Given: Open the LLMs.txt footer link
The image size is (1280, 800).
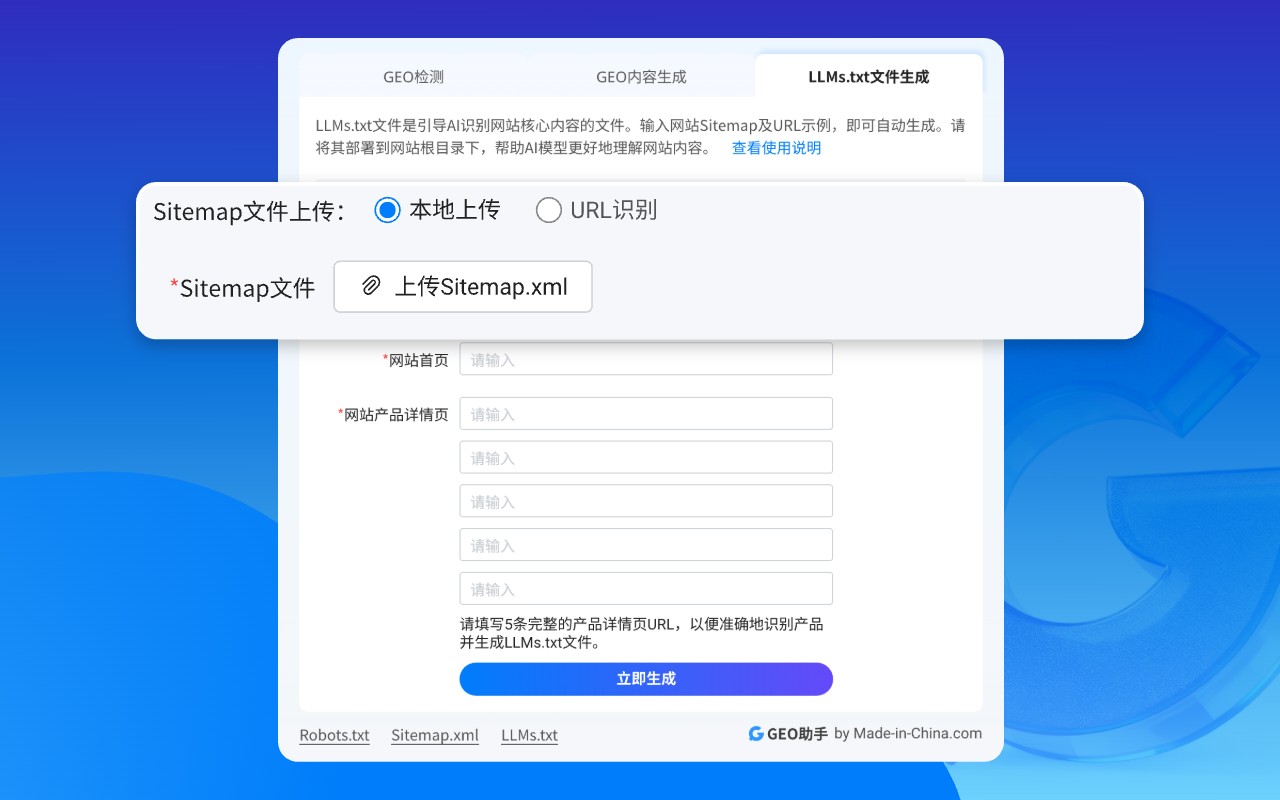Looking at the screenshot, I should pos(529,734).
